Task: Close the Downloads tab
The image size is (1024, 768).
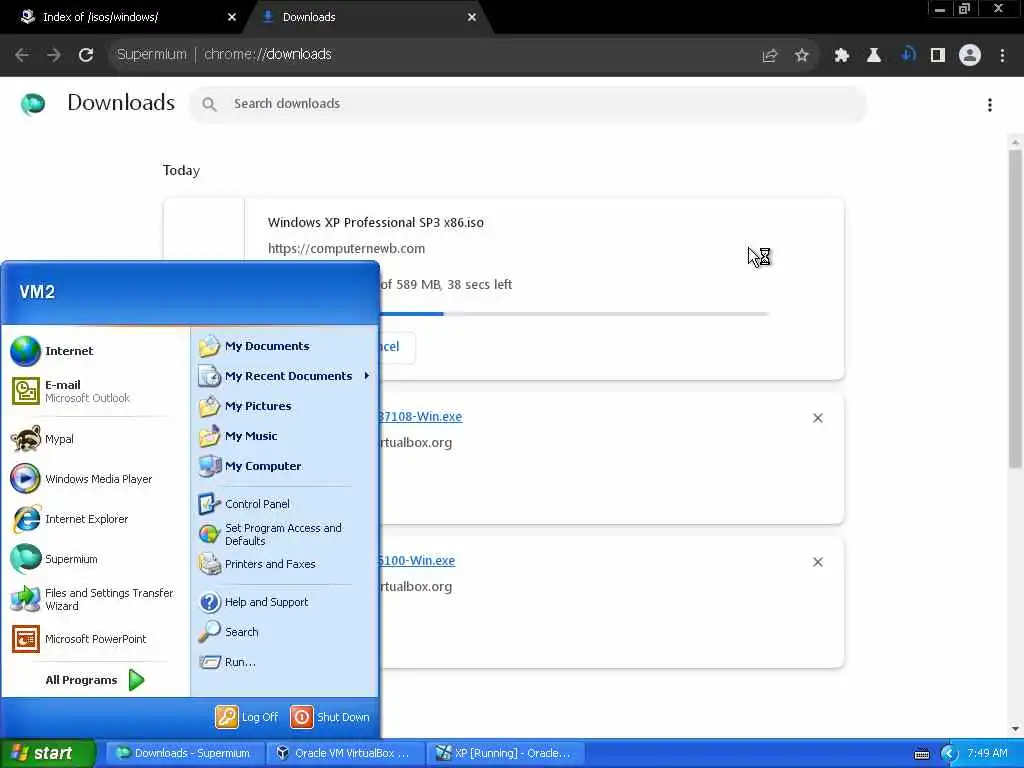Action: [x=472, y=17]
